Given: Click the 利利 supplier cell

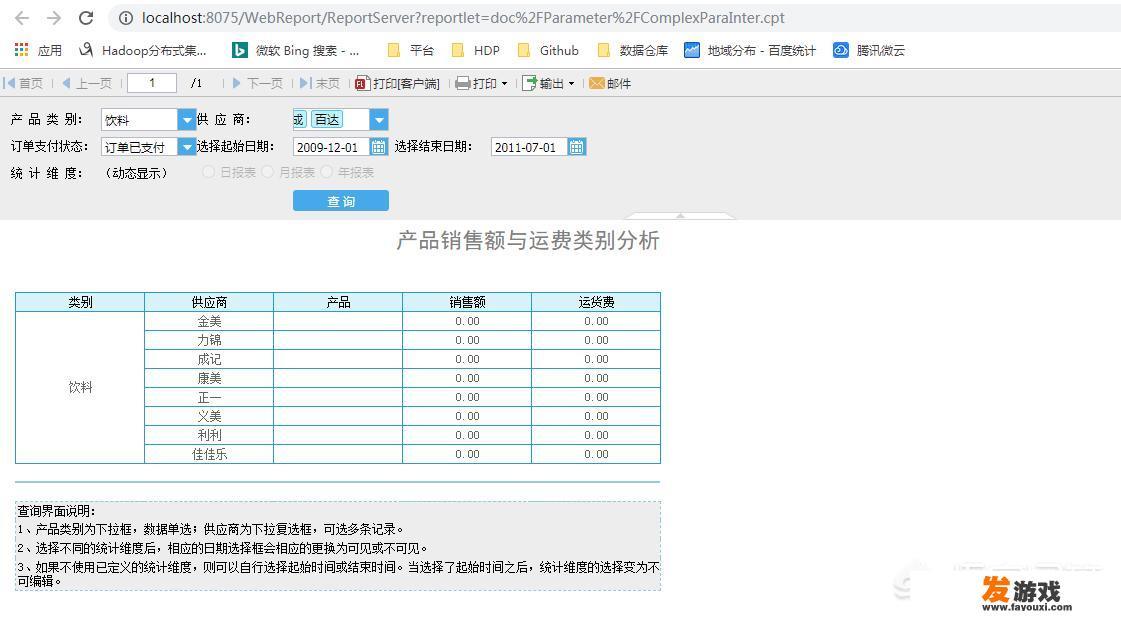Looking at the screenshot, I should 209,434.
